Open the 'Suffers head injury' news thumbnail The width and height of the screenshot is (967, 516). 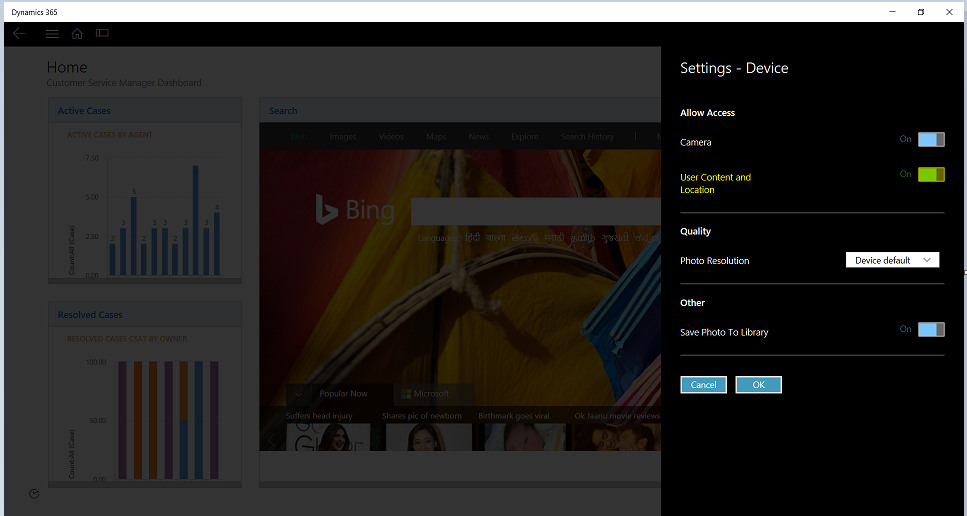click(x=328, y=437)
